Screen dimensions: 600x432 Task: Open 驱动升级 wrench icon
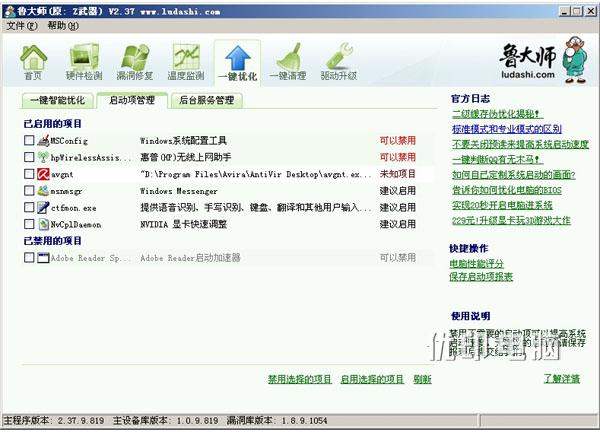coord(339,62)
